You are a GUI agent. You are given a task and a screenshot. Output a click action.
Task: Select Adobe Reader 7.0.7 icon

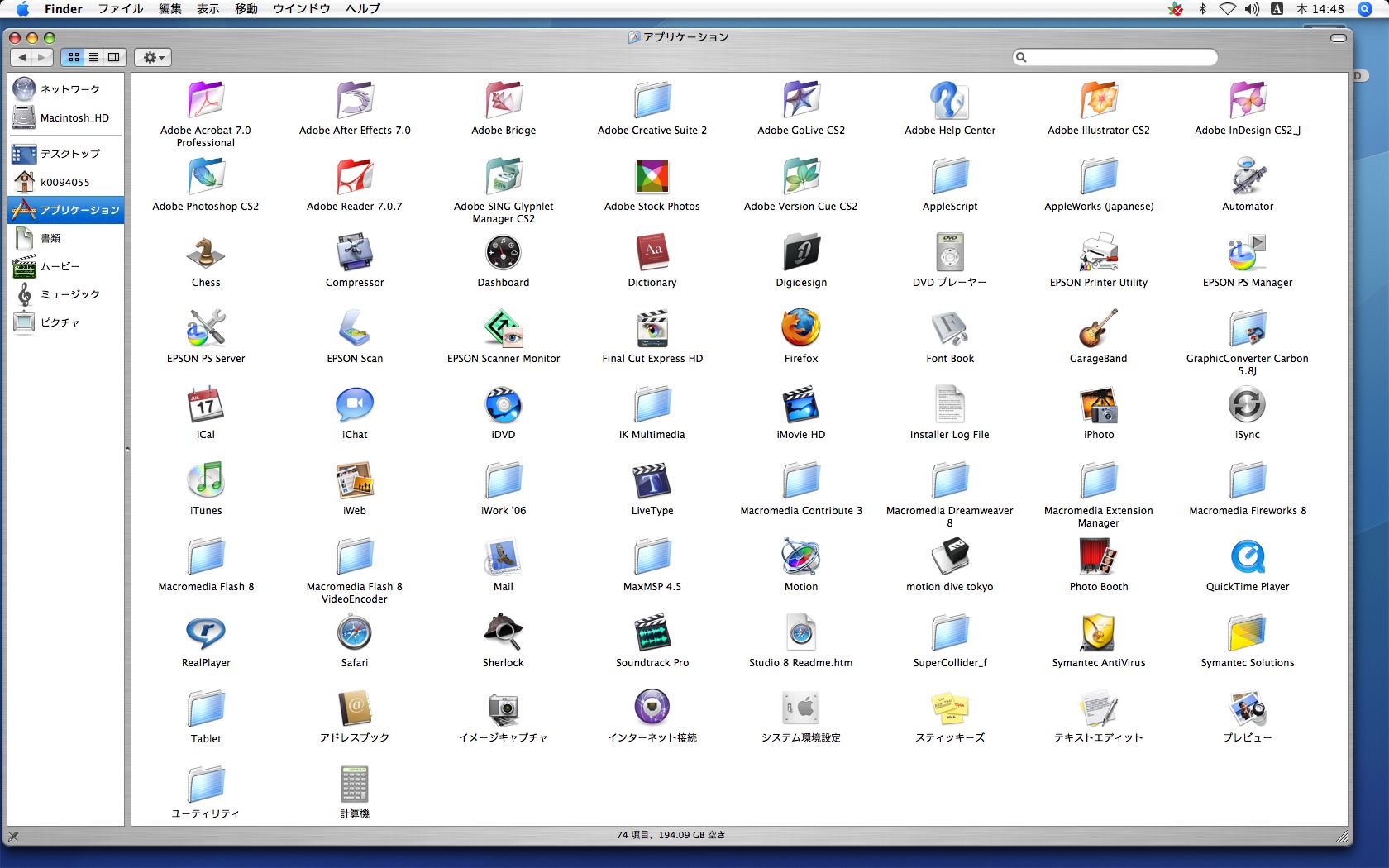[x=355, y=177]
